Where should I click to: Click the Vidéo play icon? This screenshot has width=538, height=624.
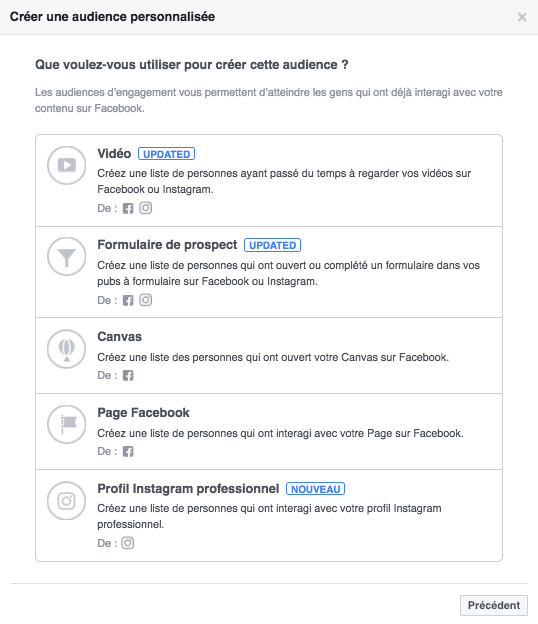(x=66, y=165)
